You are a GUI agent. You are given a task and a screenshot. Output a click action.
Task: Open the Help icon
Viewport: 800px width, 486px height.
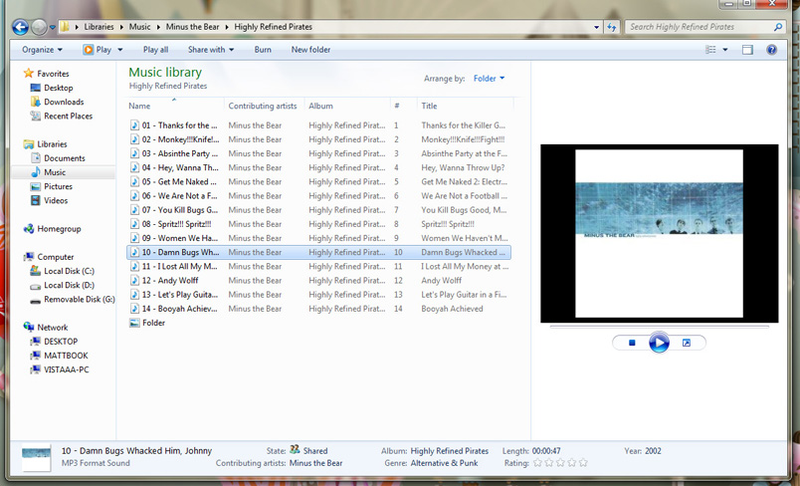[771, 49]
